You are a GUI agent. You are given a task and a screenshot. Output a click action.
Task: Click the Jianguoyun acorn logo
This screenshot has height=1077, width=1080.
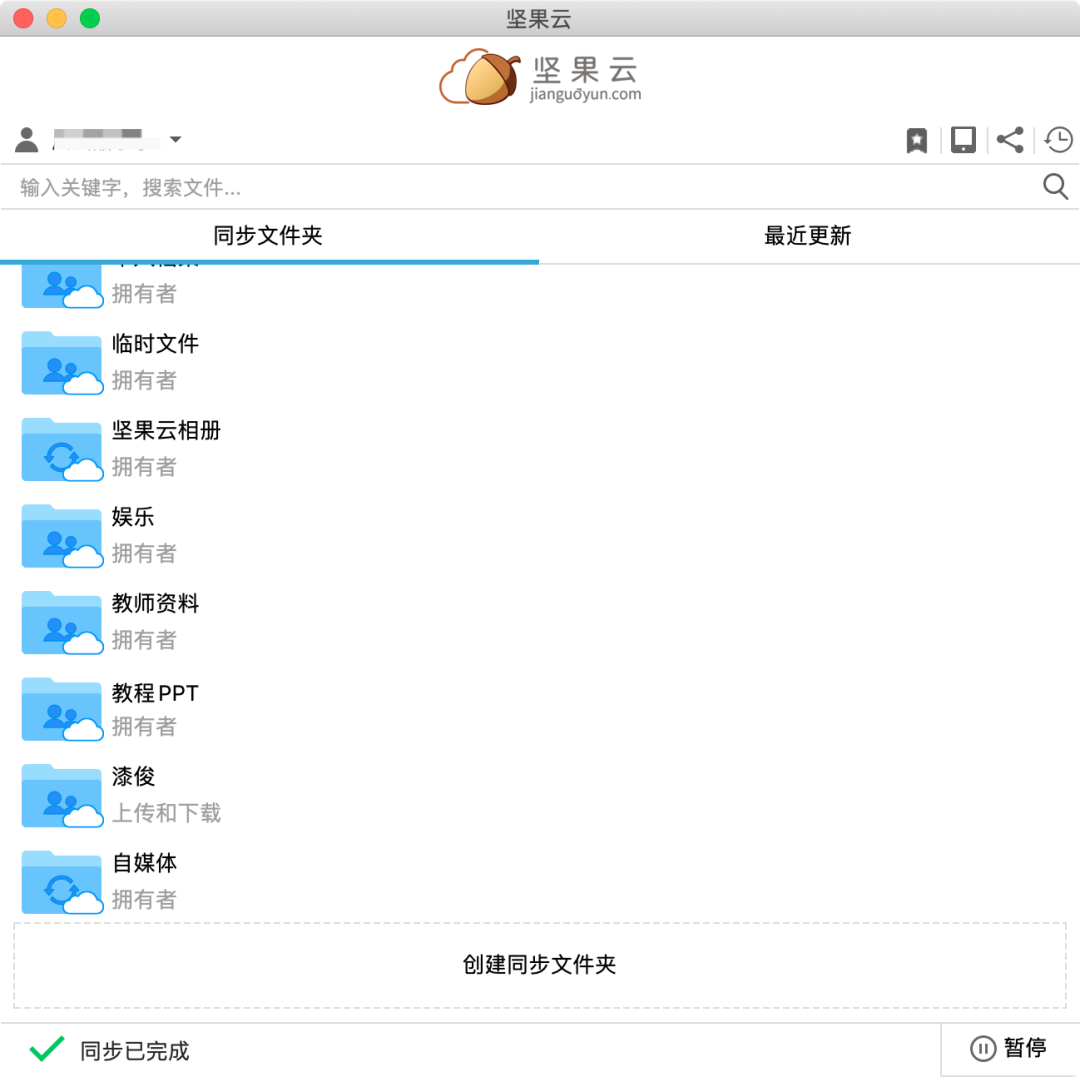tap(482, 78)
